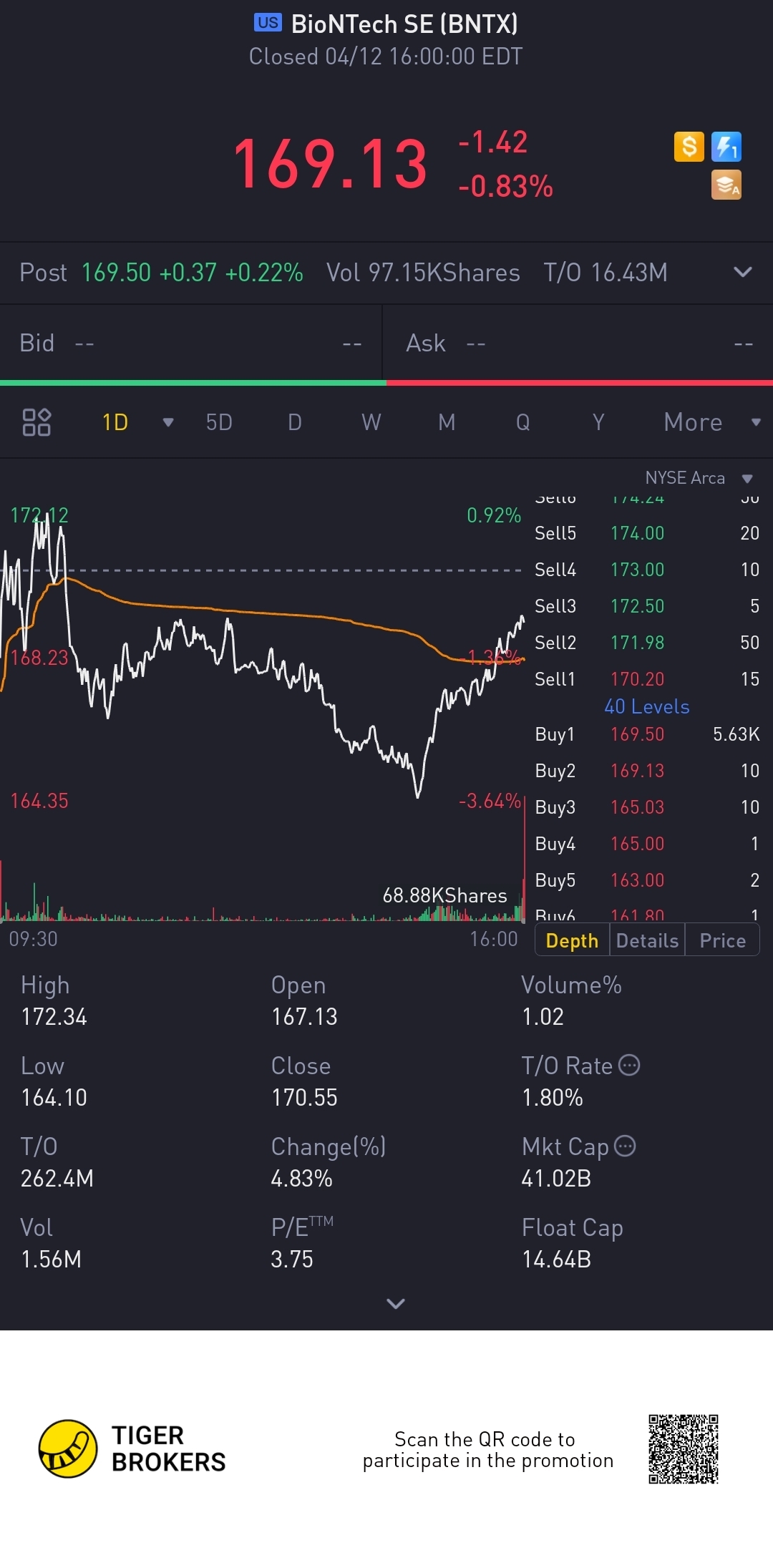Tap the Change(%) value 4.83%

pyautogui.click(x=301, y=1178)
